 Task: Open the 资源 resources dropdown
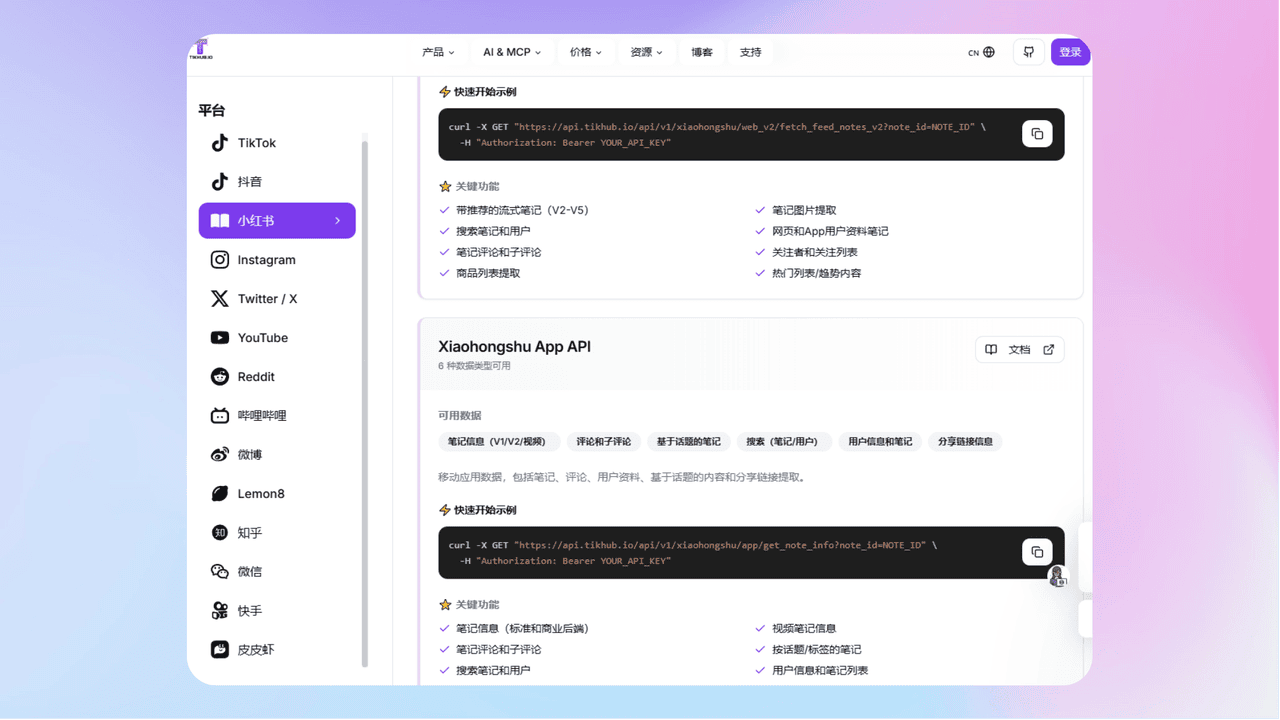point(646,52)
